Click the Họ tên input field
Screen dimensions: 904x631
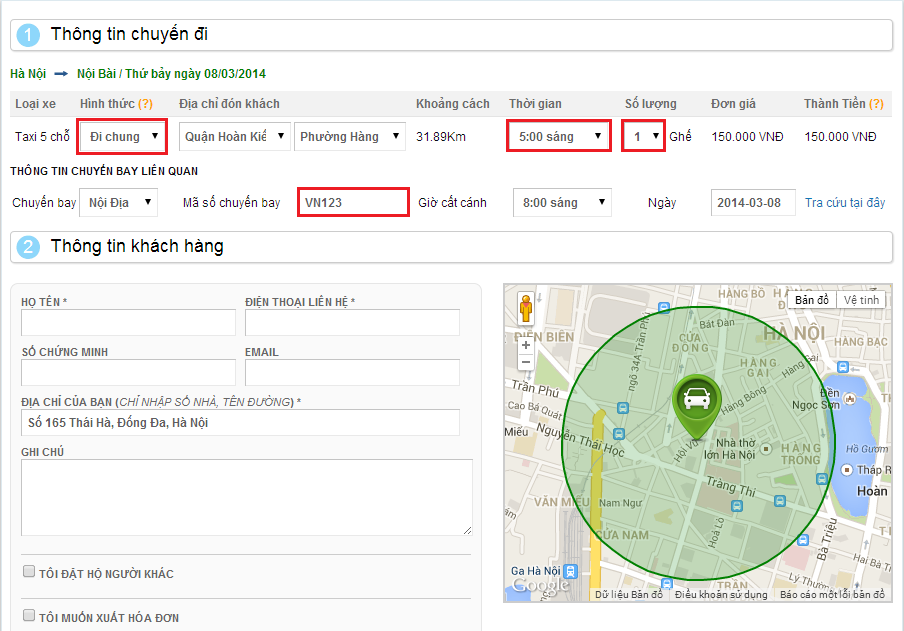pos(128,322)
